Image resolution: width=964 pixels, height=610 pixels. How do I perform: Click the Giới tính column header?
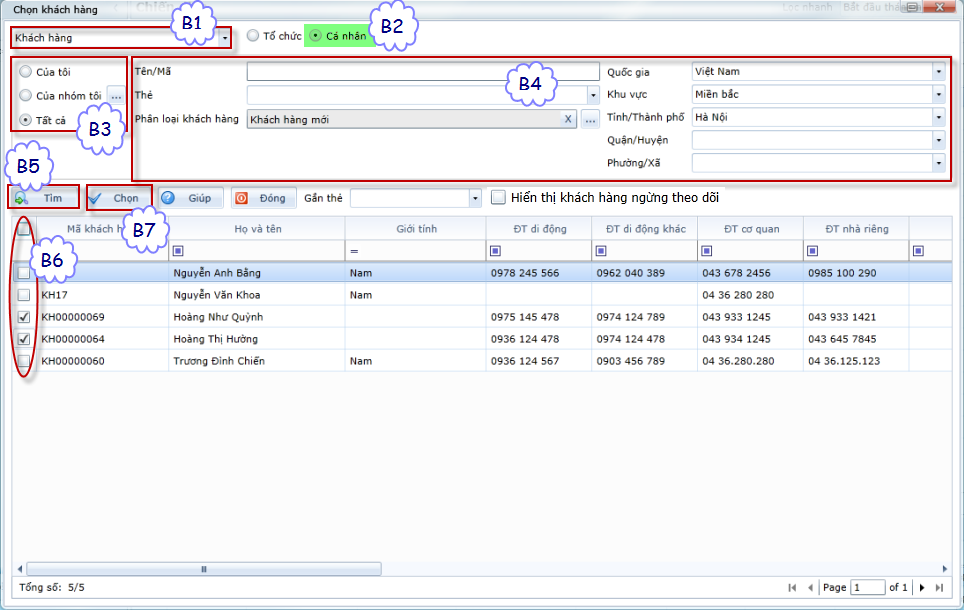point(413,229)
